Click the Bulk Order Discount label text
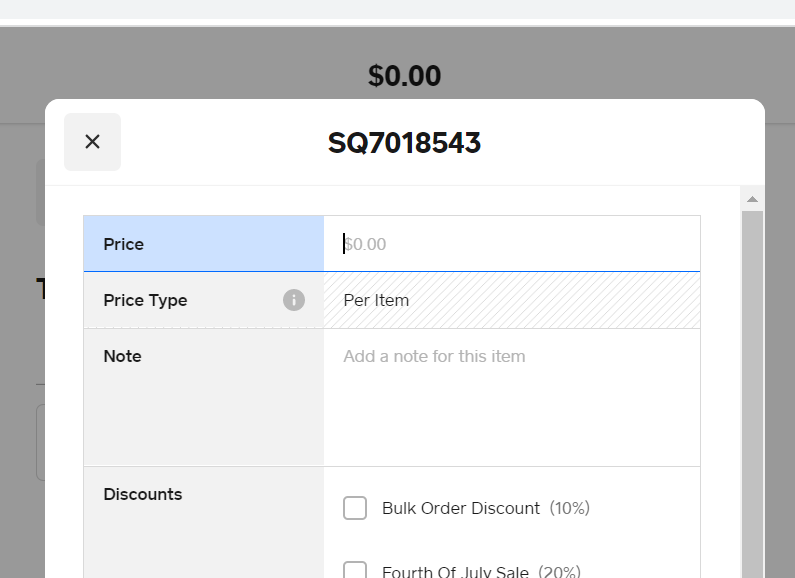 coord(461,508)
